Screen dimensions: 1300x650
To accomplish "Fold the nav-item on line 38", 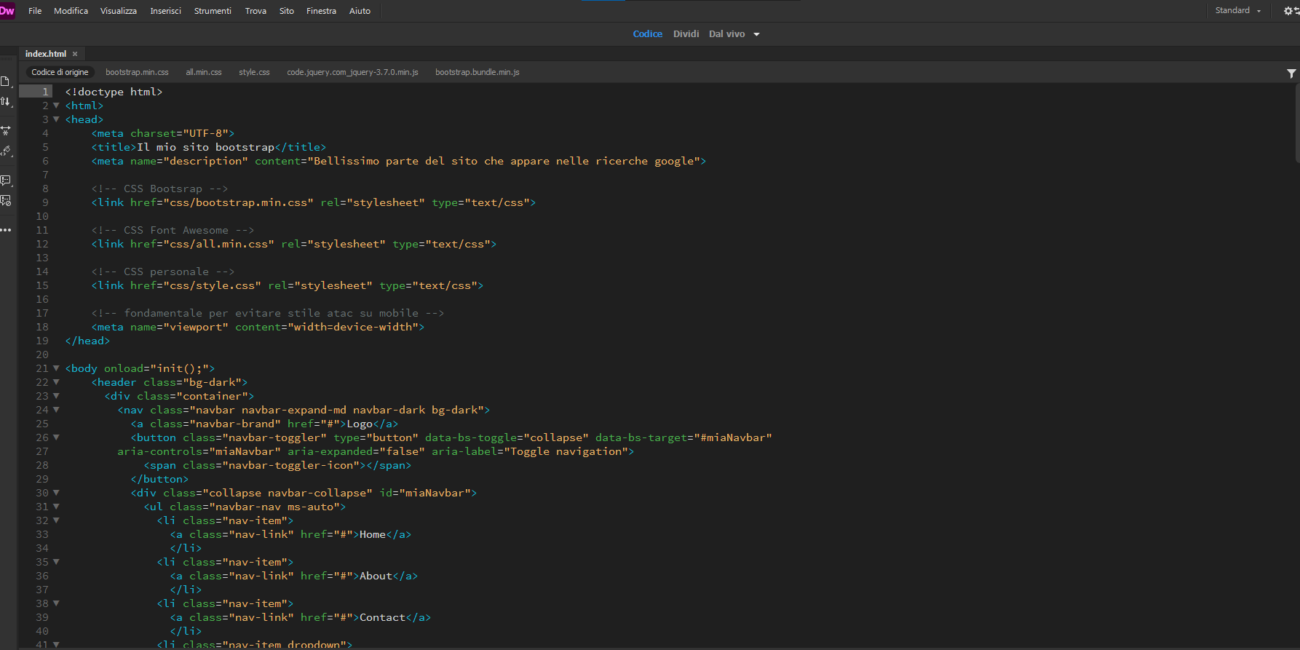I will 56,604.
